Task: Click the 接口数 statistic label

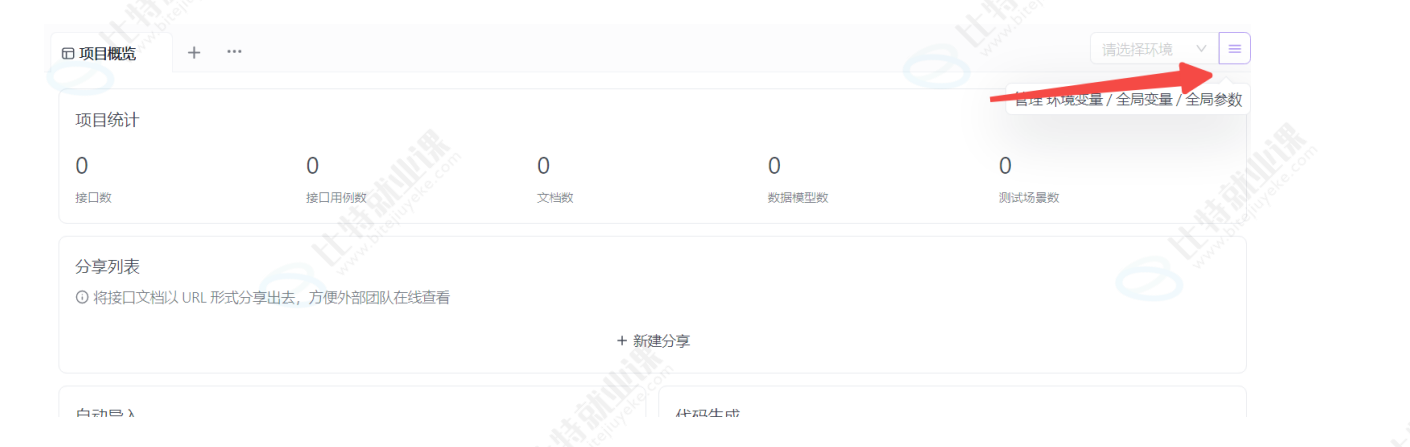Action: (x=94, y=197)
